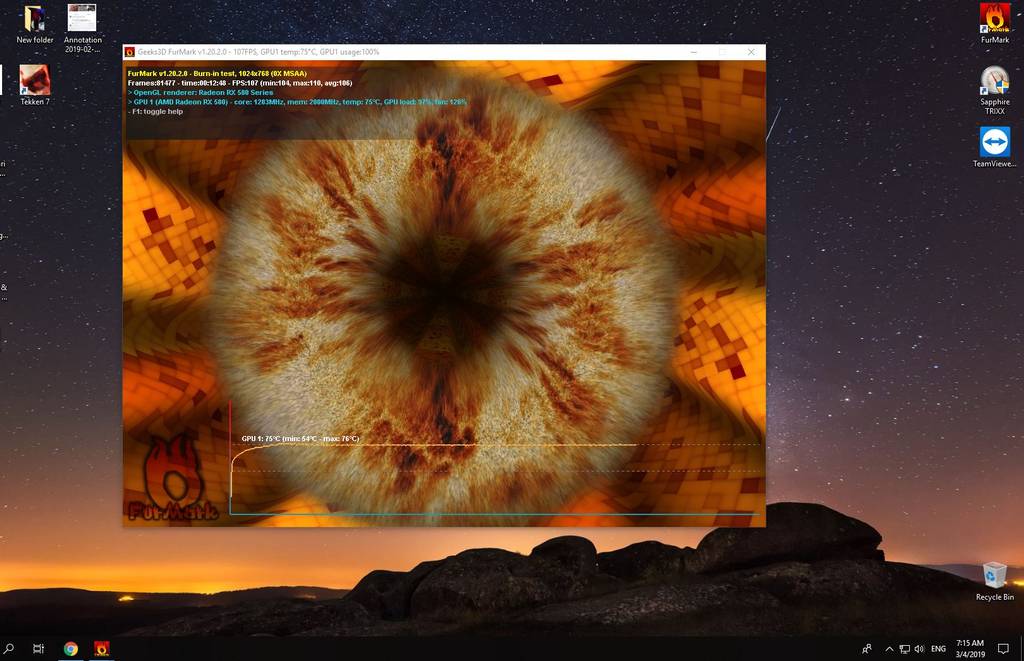Open the New folder desktop icon
The image size is (1024, 661).
click(35, 25)
